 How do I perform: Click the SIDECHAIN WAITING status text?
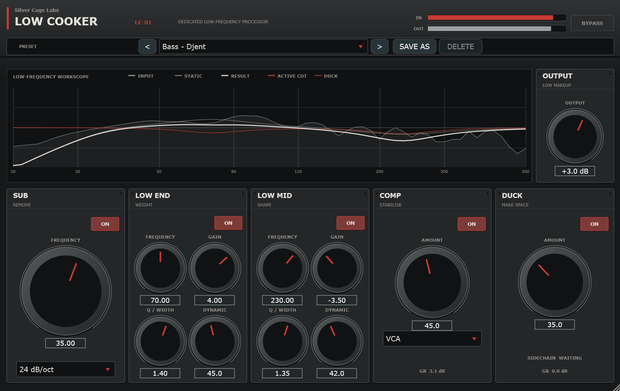[x=554, y=358]
